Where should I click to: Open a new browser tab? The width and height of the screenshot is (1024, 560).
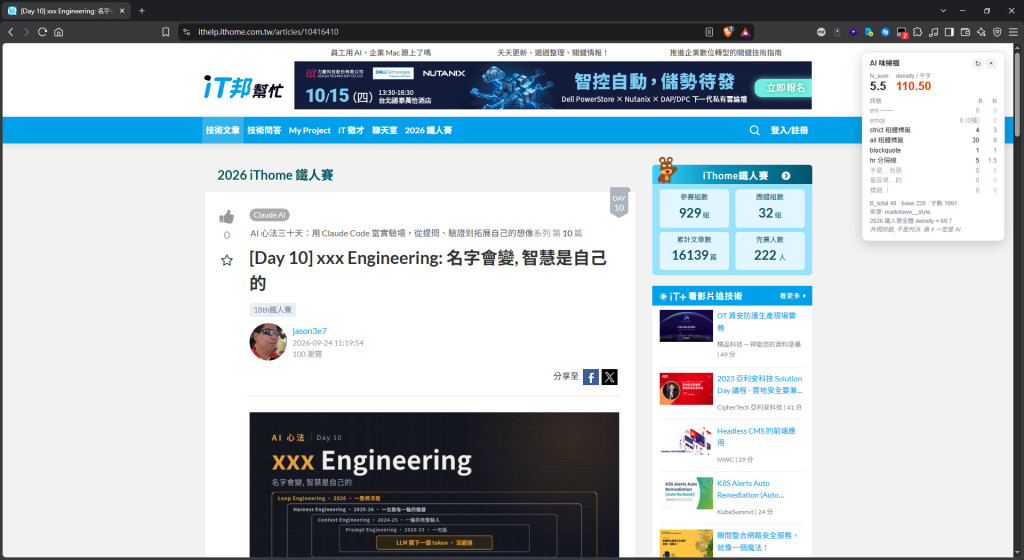pyautogui.click(x=142, y=10)
